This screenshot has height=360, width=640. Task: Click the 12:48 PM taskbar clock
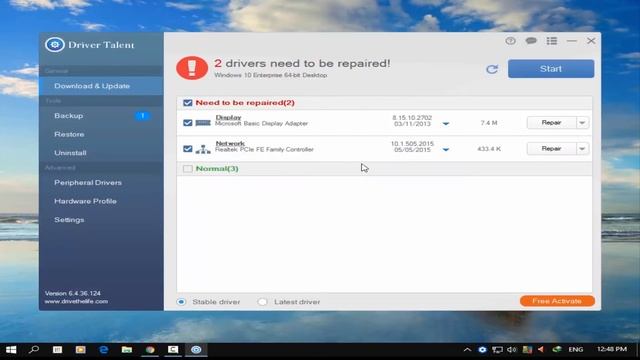(612, 349)
